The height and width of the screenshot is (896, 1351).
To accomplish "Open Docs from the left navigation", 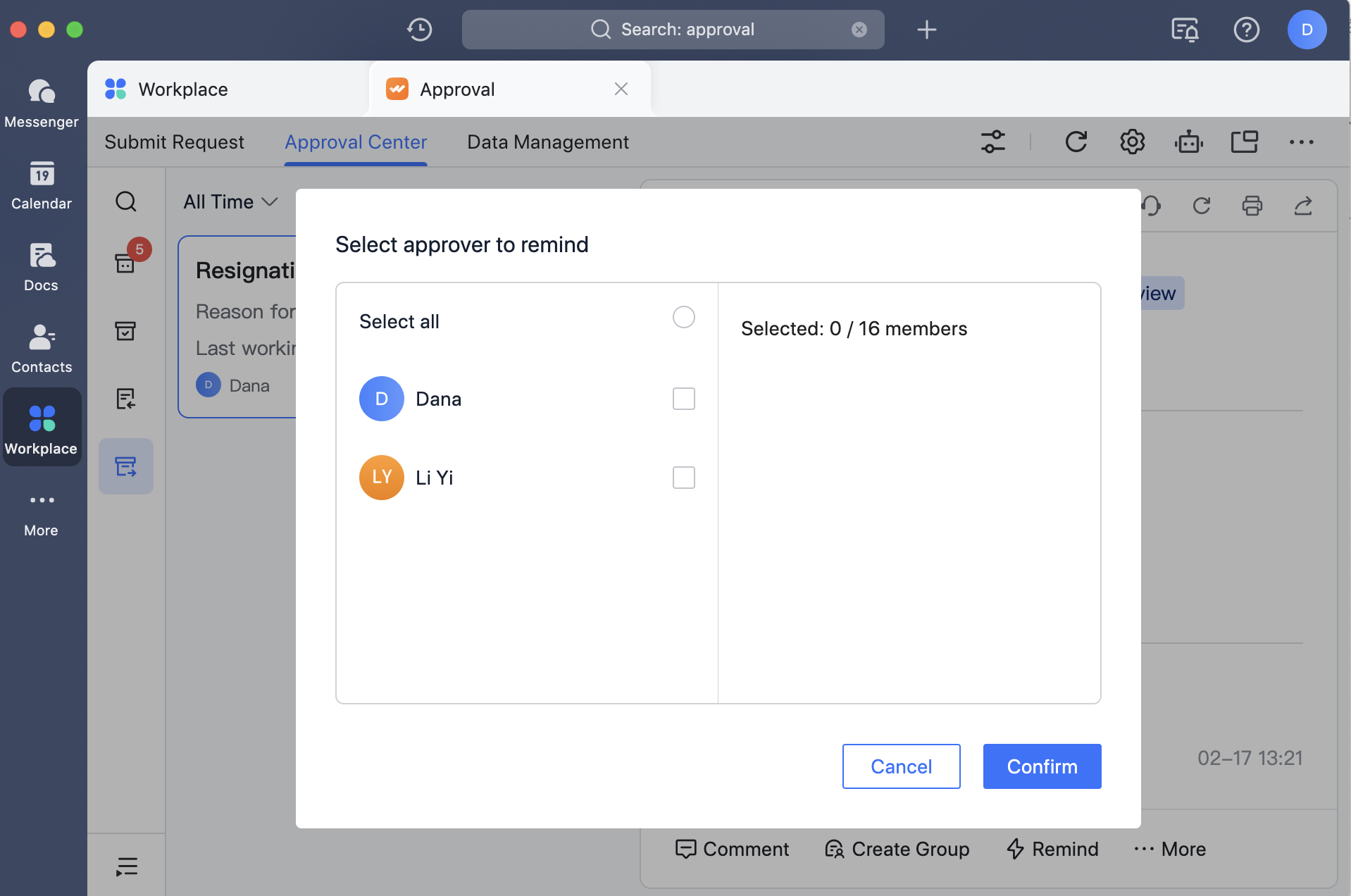I will click(x=42, y=266).
